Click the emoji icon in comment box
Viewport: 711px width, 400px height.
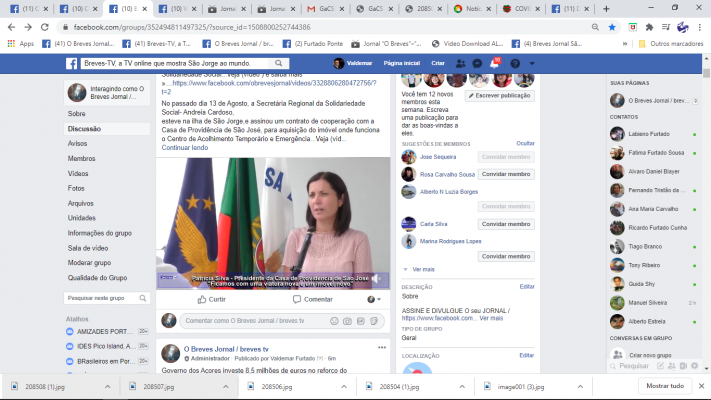(x=331, y=321)
